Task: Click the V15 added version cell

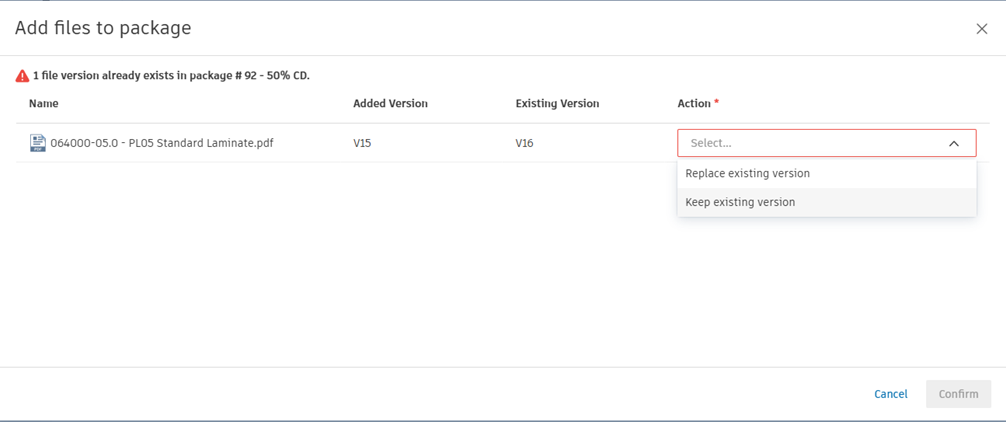Action: tap(362, 143)
